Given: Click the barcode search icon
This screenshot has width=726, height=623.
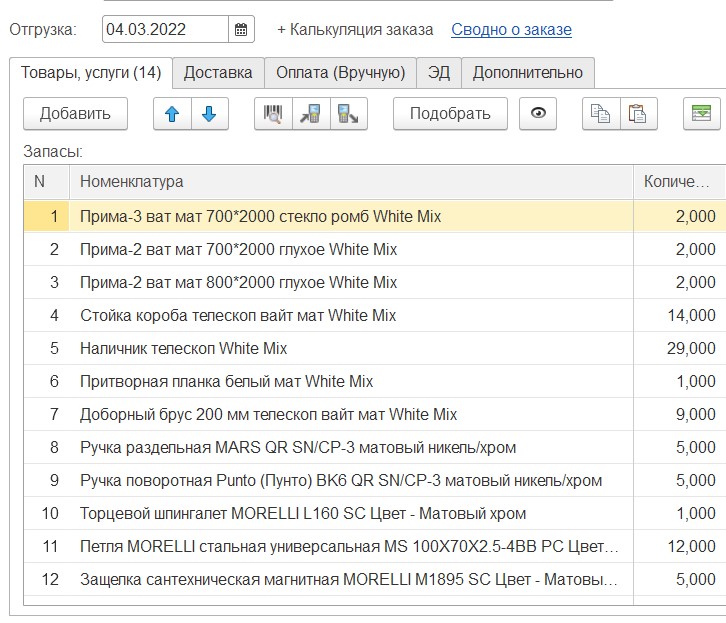Looking at the screenshot, I should [273, 114].
